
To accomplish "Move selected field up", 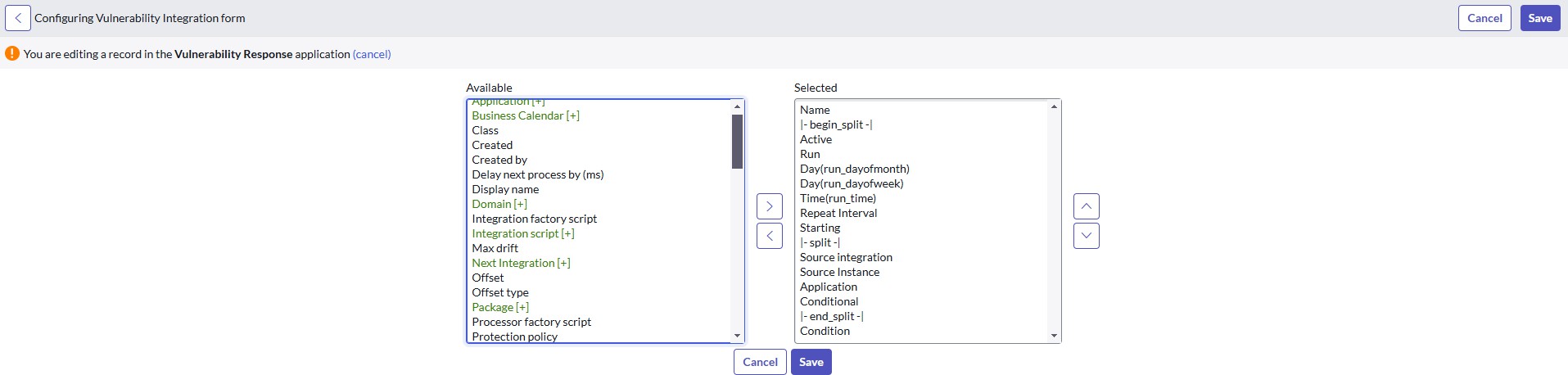I will [1087, 206].
